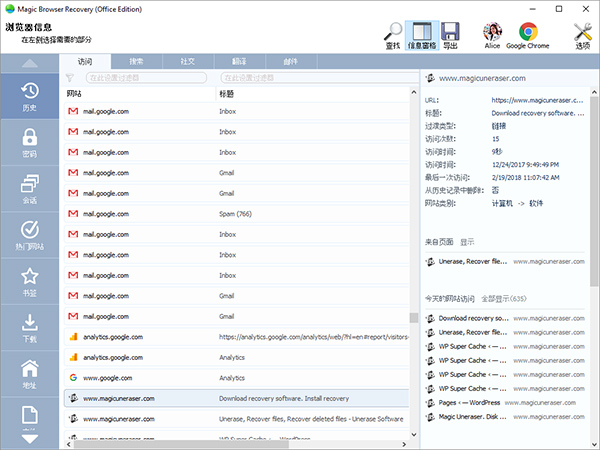Select the Spam (766) mail.google.com row

coord(236,214)
